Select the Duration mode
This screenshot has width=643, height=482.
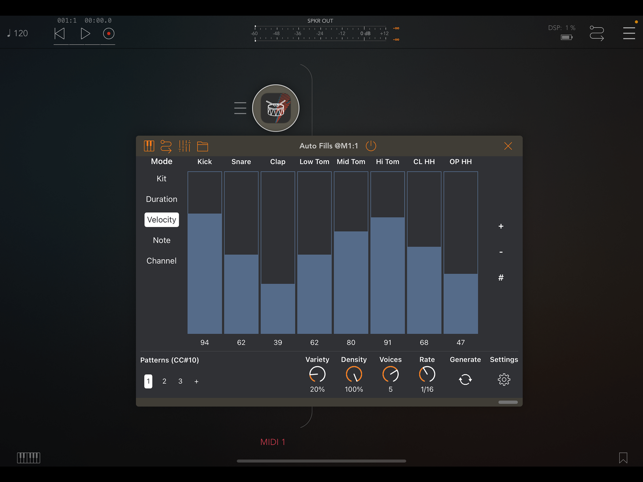click(x=161, y=199)
